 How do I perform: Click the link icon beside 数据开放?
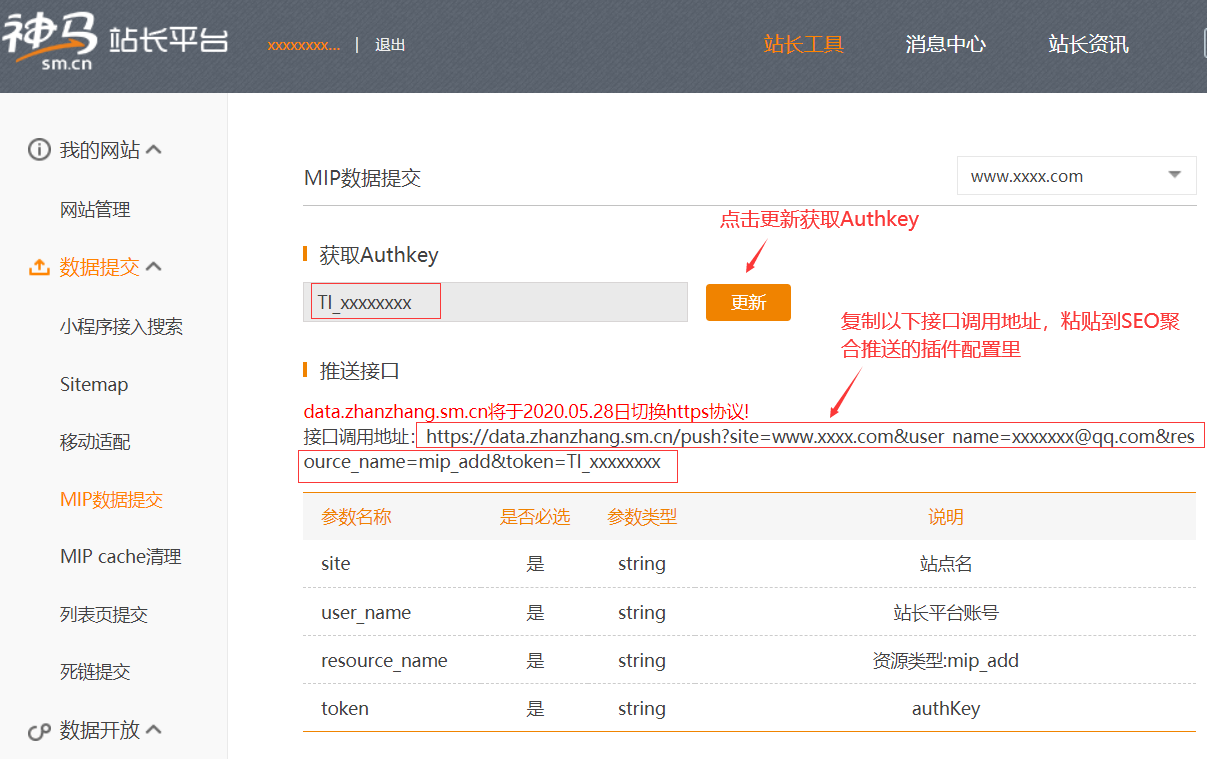(x=39, y=731)
